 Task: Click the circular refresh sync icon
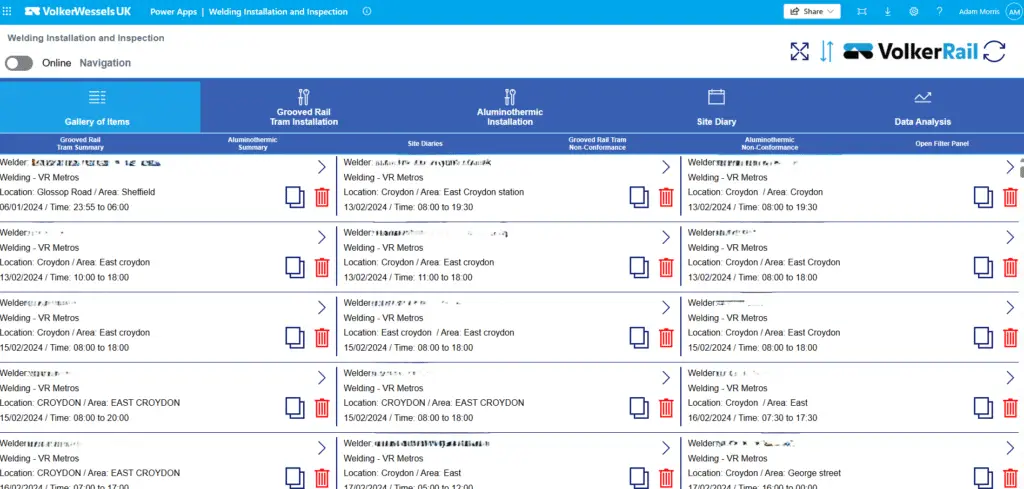tap(994, 52)
